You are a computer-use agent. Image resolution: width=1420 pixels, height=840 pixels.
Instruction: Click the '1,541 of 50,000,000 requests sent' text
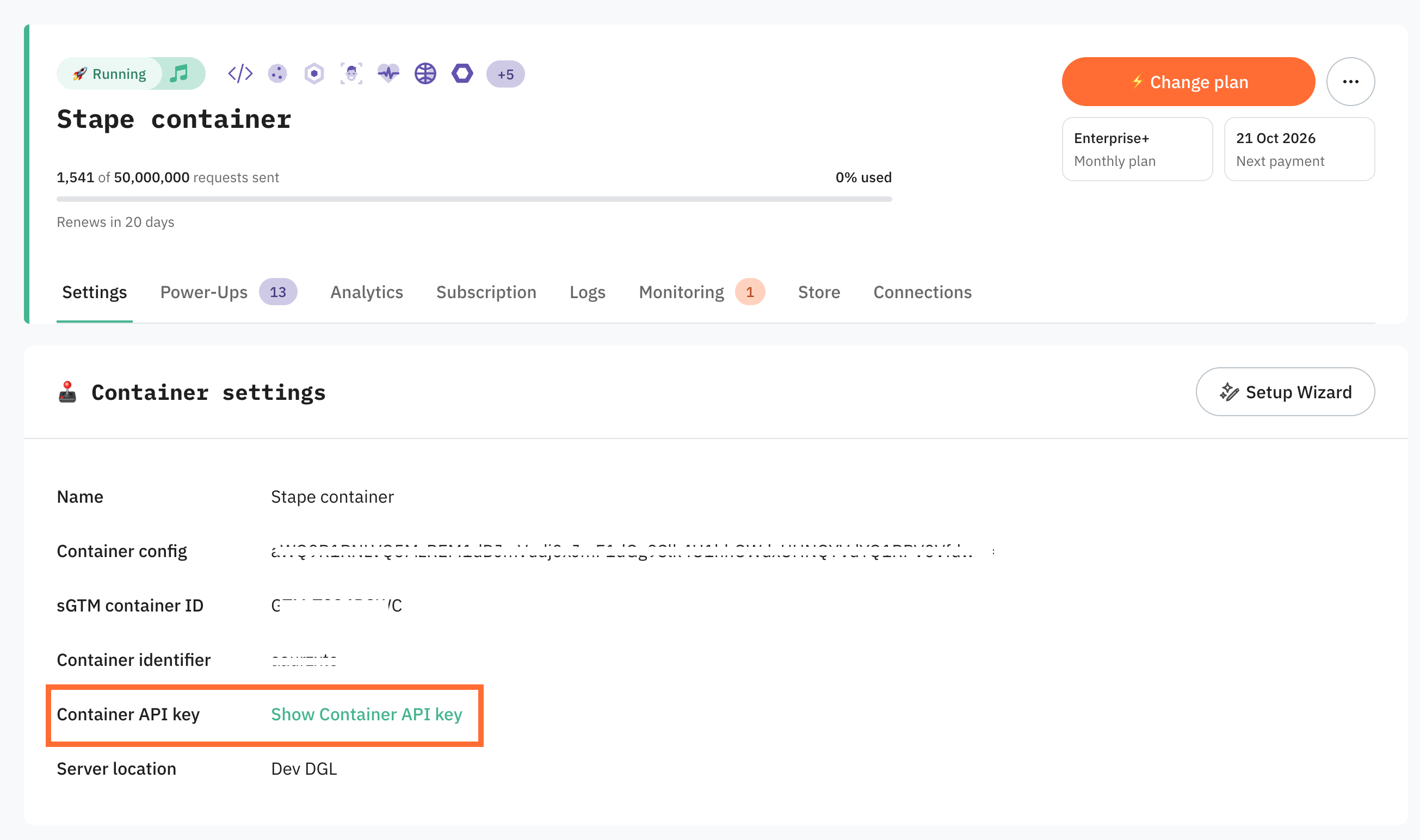pos(168,178)
